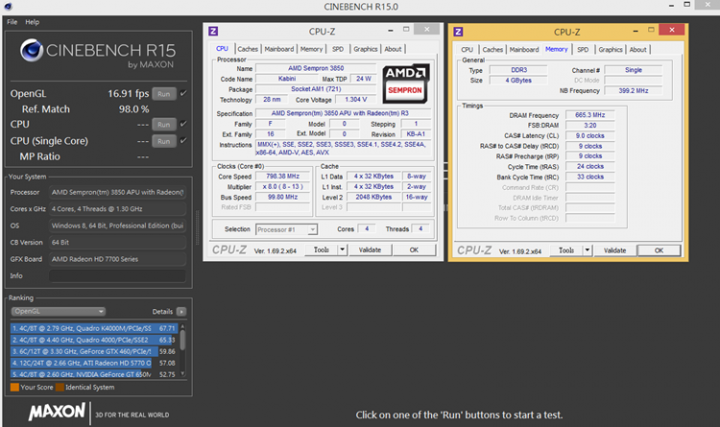720x427 pixels.
Task: Switch to SPD tab in left CPU-Z
Action: click(x=338, y=49)
